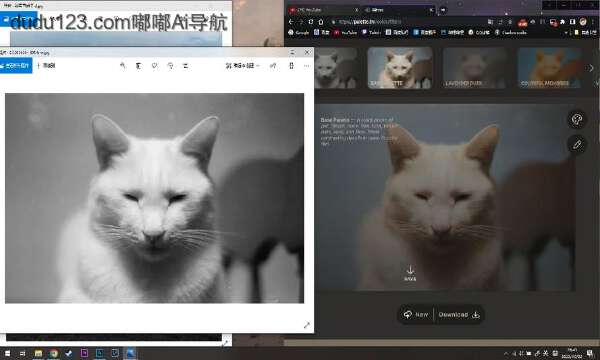Click the pencil edit icon on the right
This screenshot has height=360, width=600.
pyautogui.click(x=577, y=145)
